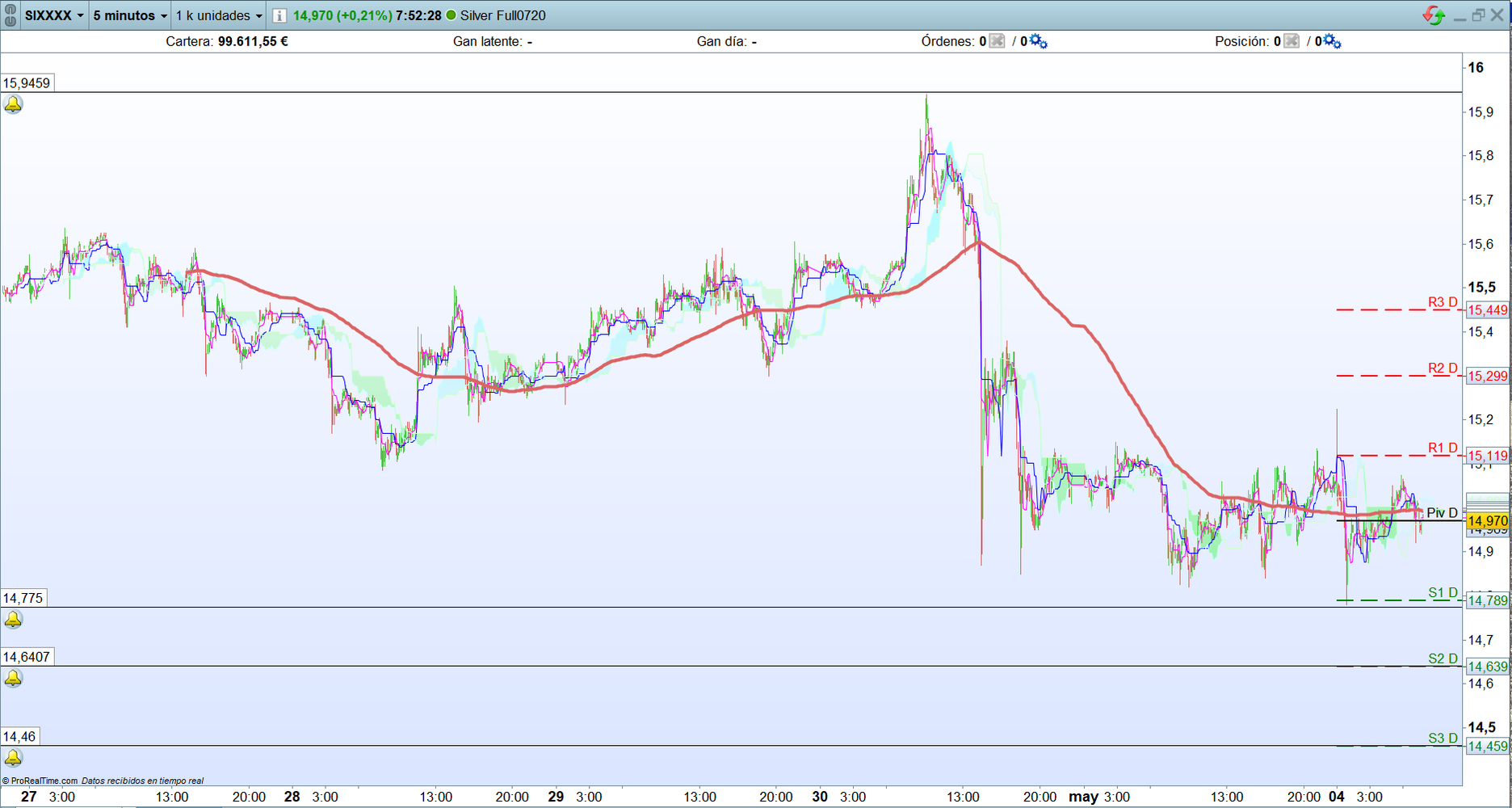The width and height of the screenshot is (1512, 808).
Task: Click the Silver Full0720 instrument name
Action: [x=503, y=15]
